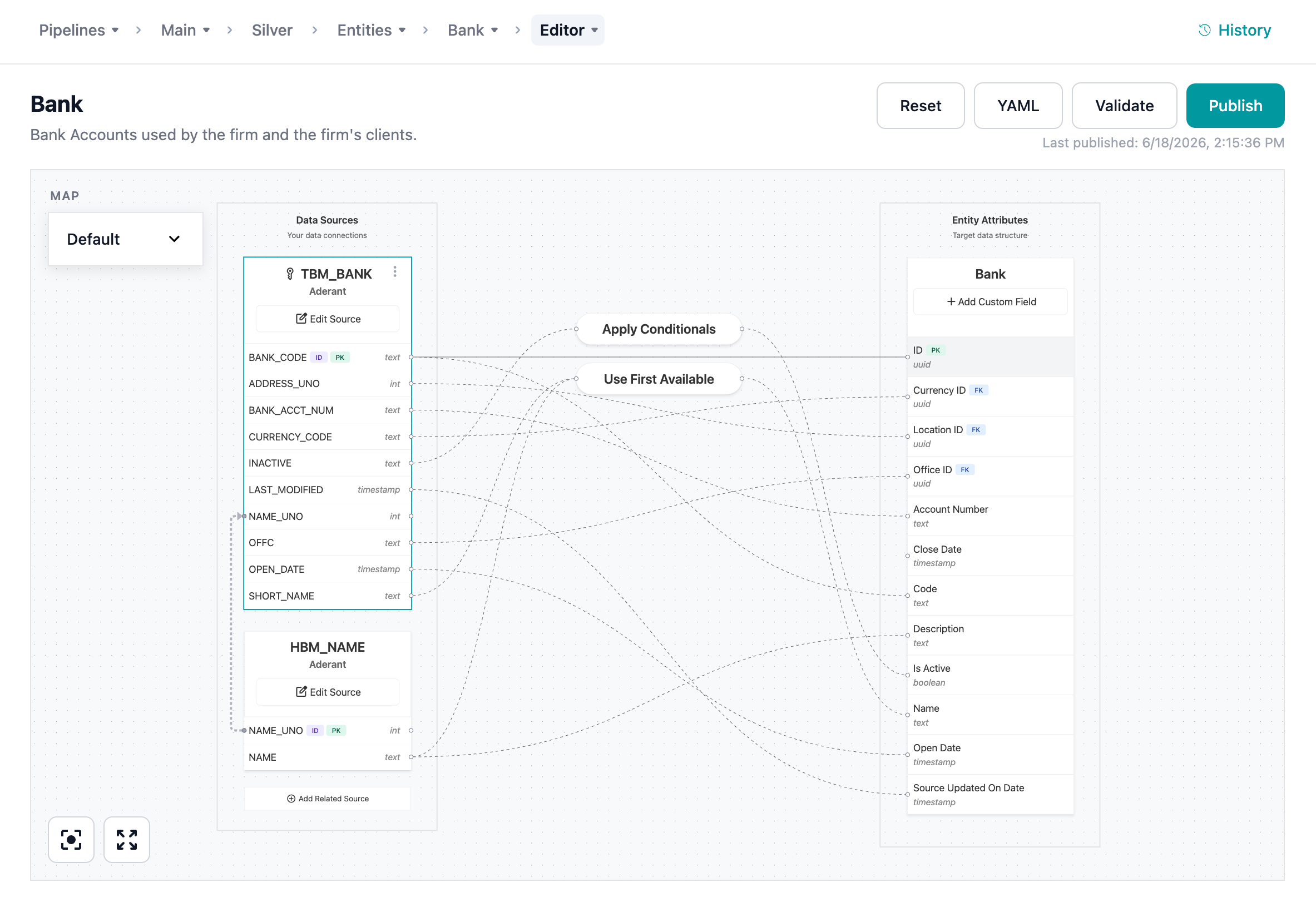Select the Use First Available node
Viewport: 1316px width, 902px height.
coord(659,379)
